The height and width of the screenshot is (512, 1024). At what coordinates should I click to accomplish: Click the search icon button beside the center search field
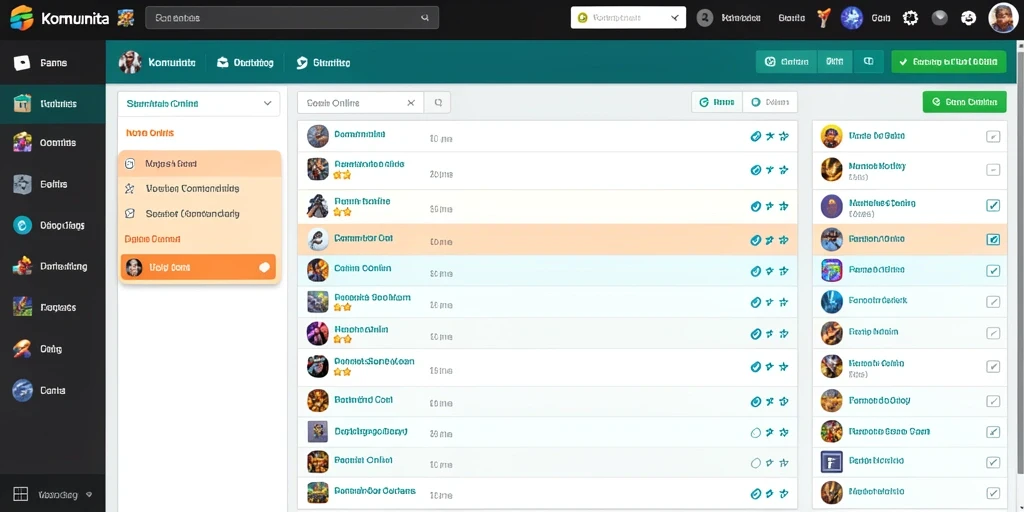click(438, 103)
